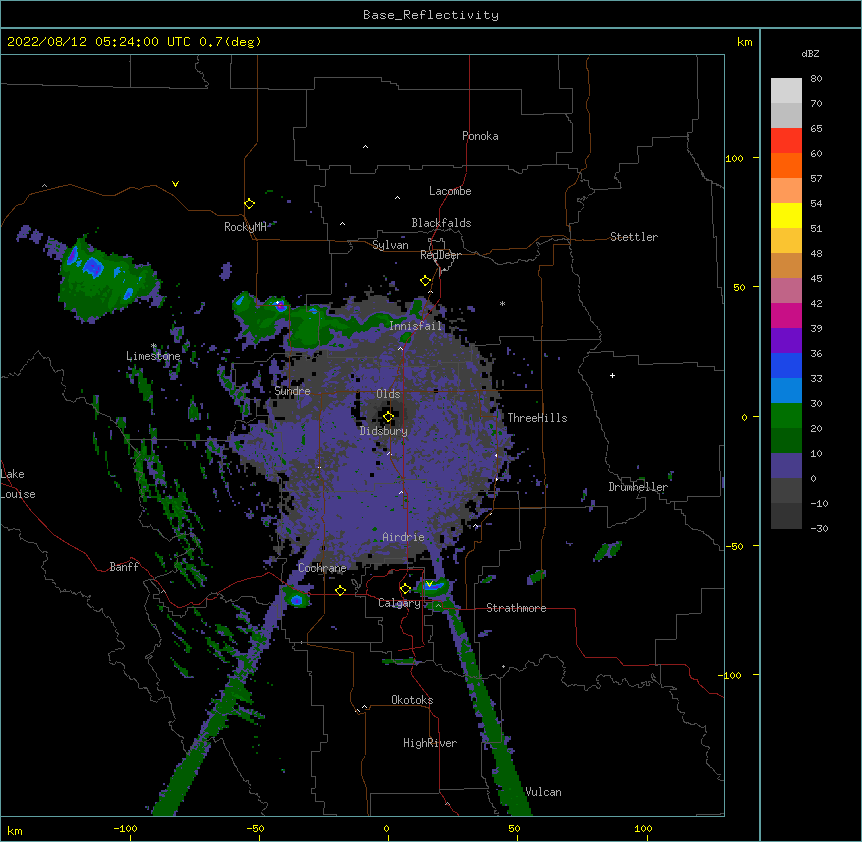The image size is (862, 842).
Task: Select the magenta swatch in the dBZ legend
Action: (x=786, y=315)
